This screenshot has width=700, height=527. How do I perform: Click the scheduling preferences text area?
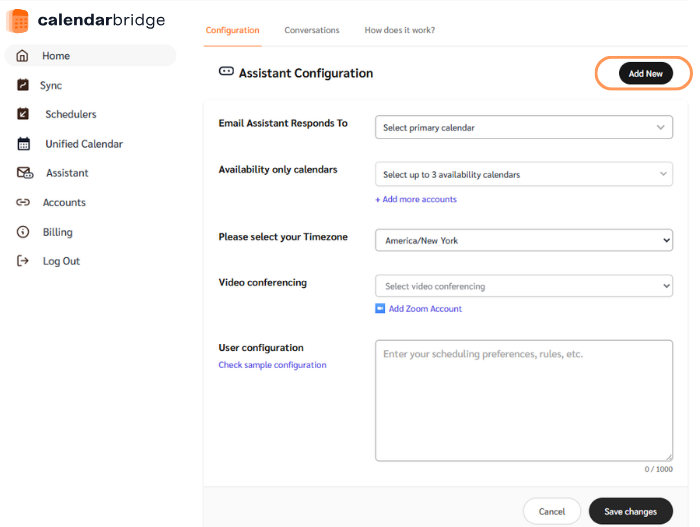[524, 401]
